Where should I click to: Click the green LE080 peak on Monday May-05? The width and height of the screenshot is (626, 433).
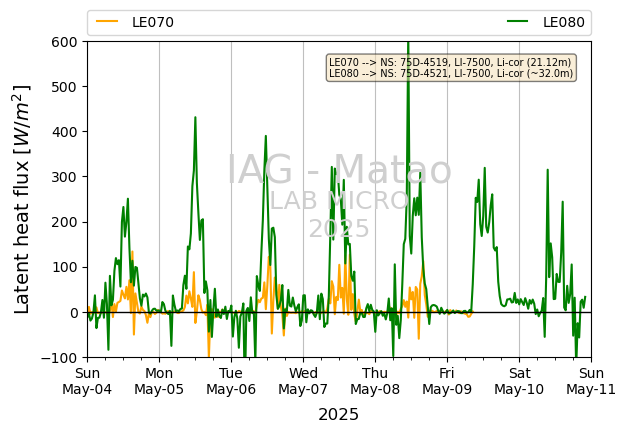click(x=195, y=118)
